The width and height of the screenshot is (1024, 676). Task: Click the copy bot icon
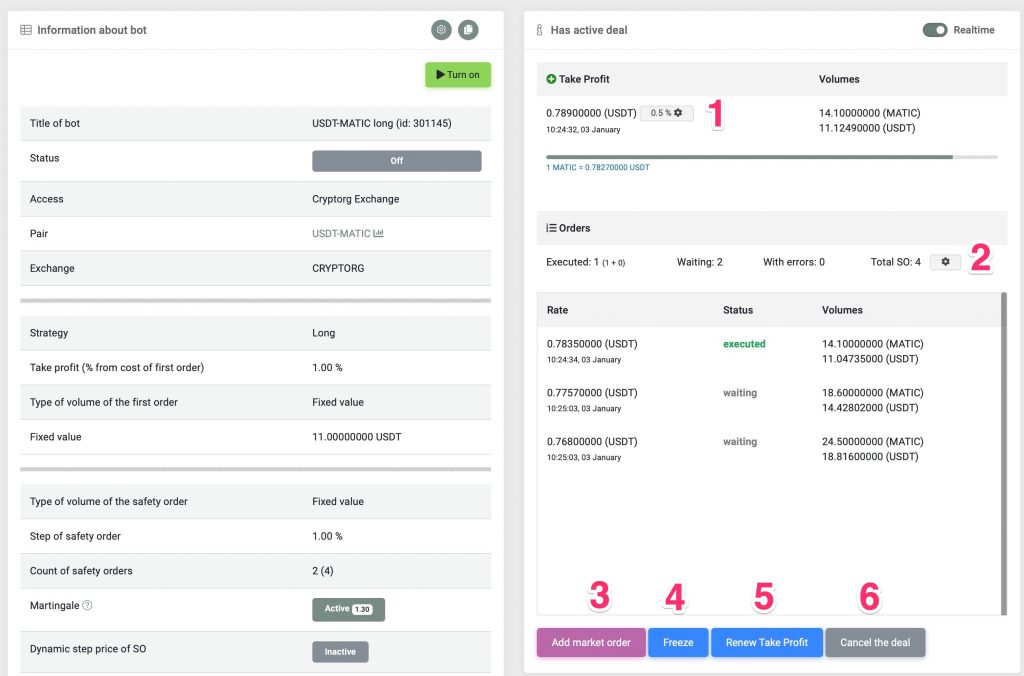point(468,30)
